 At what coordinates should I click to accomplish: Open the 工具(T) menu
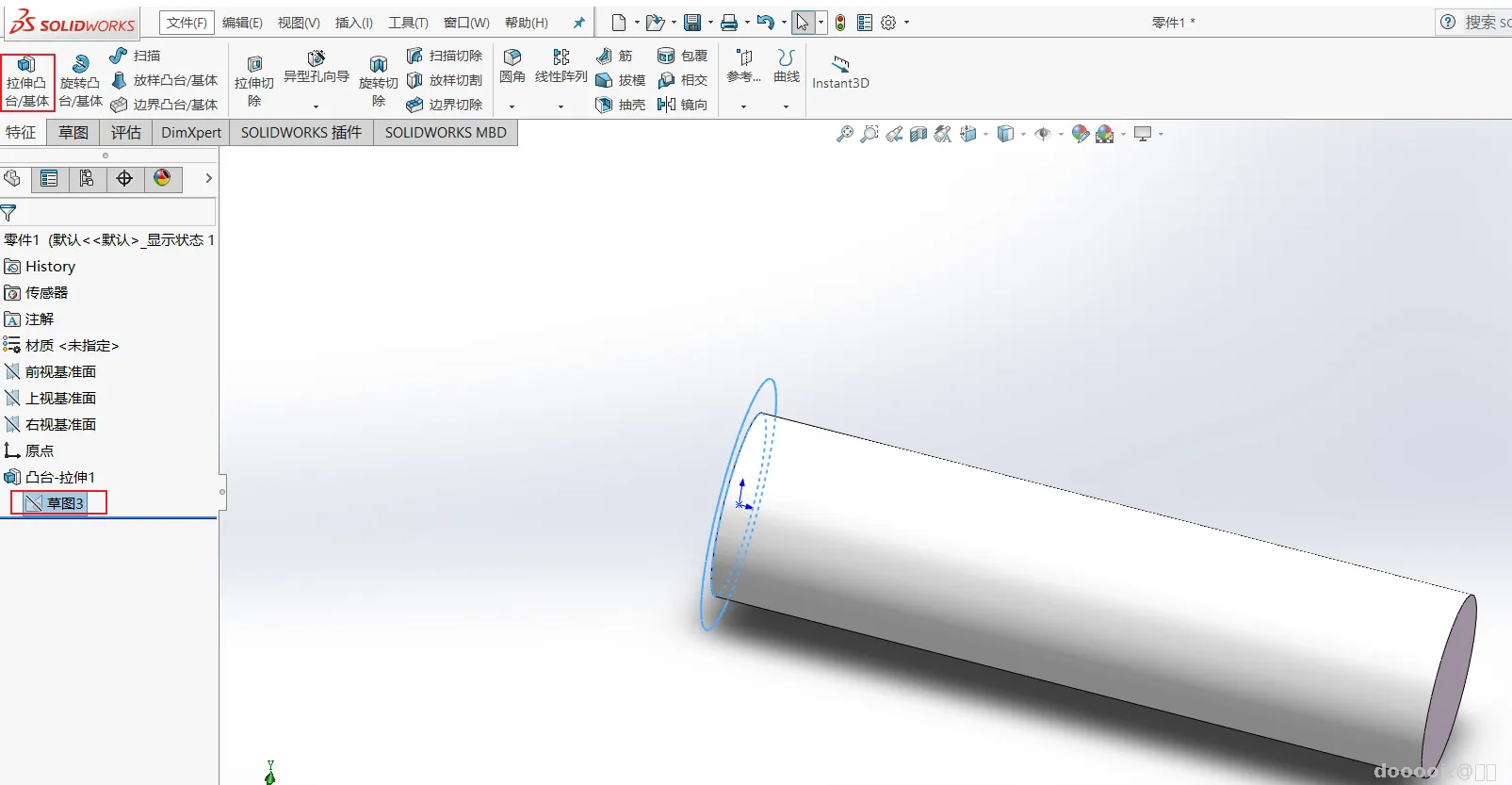408,23
